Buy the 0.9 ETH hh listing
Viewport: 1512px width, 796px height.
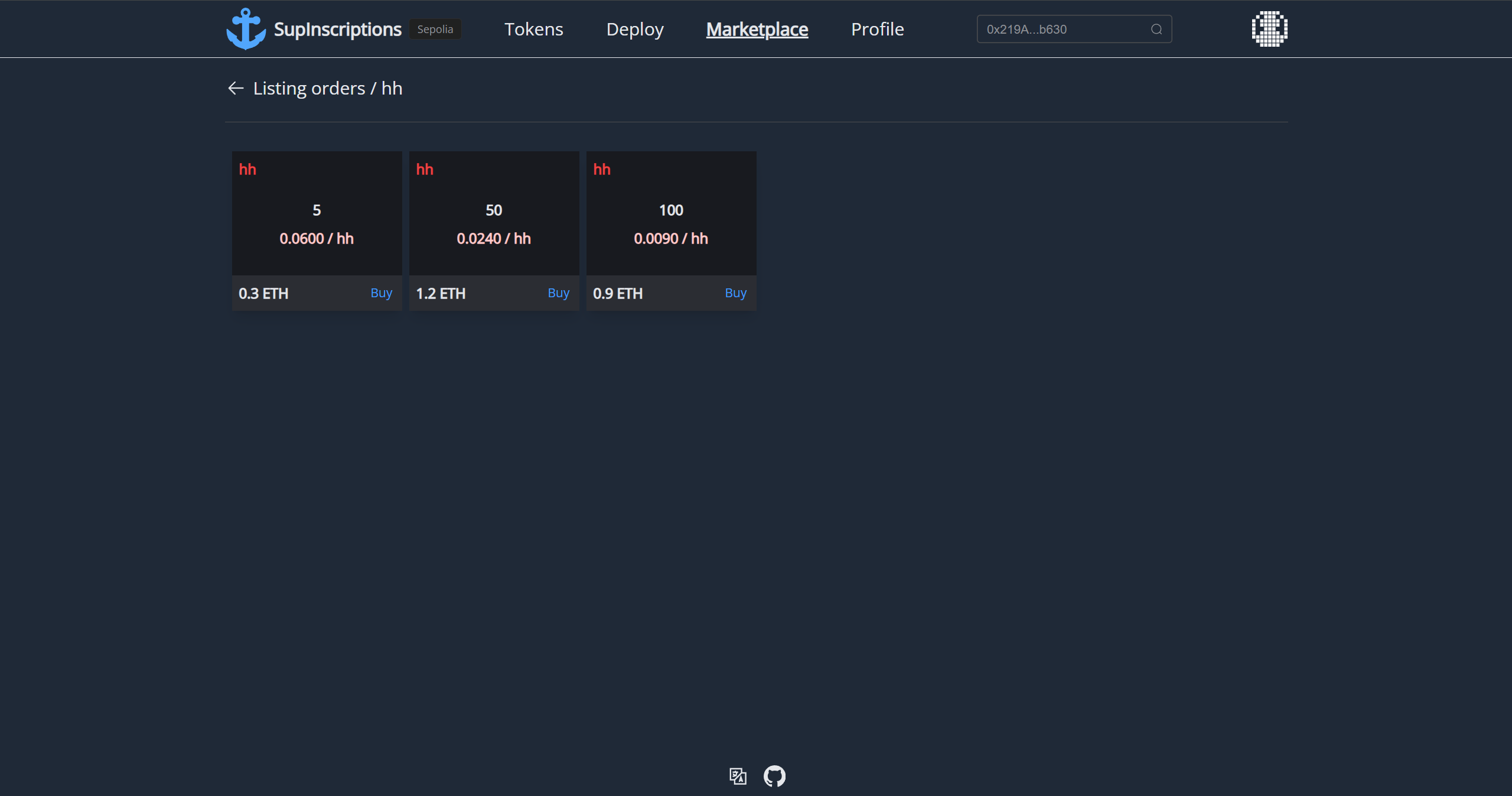pyautogui.click(x=735, y=293)
